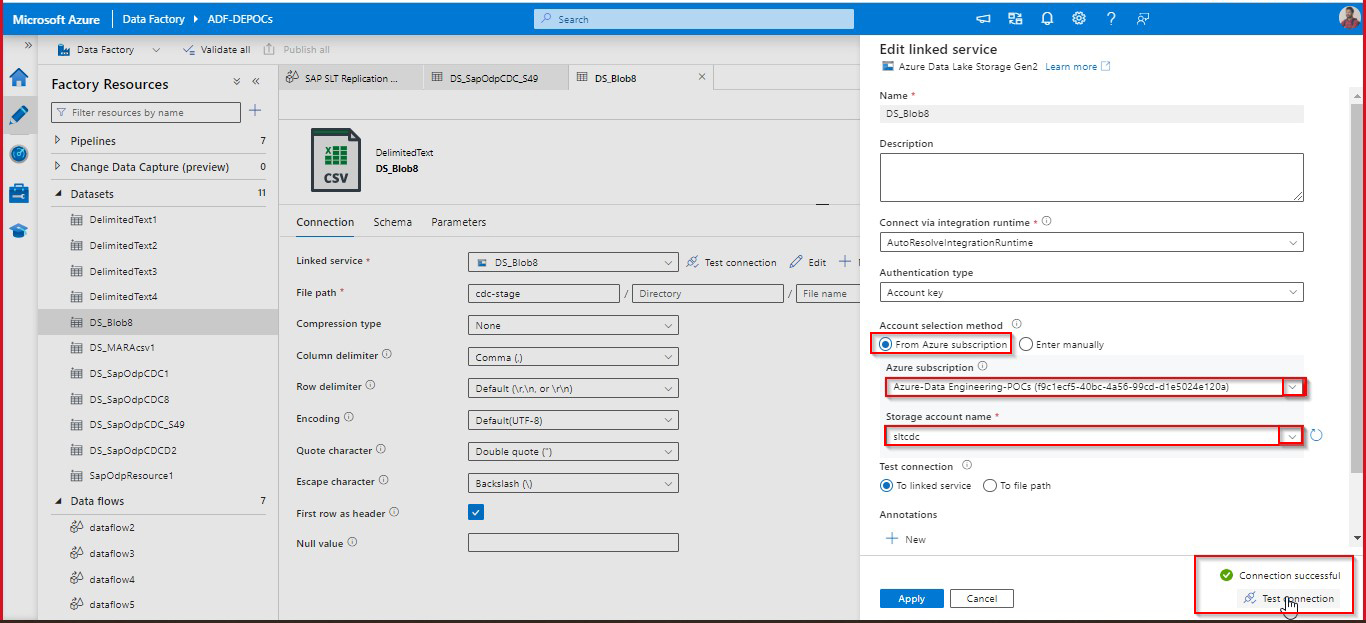Click the top Search box

pyautogui.click(x=694, y=18)
